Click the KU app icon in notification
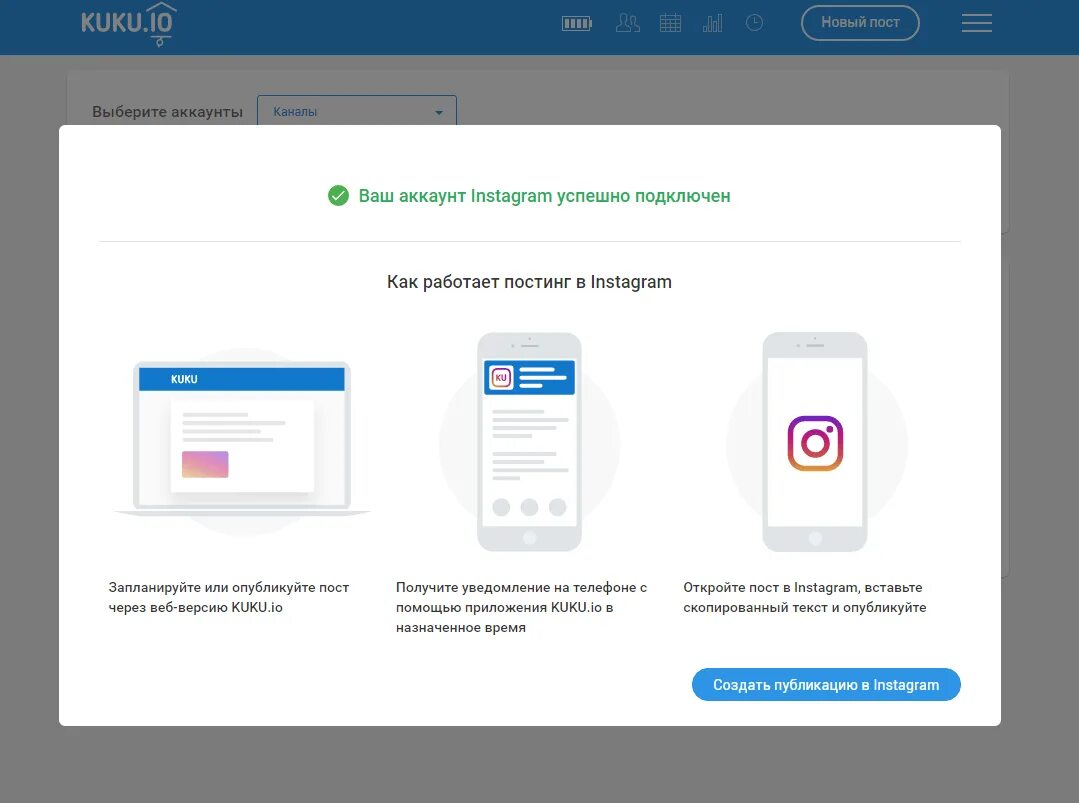This screenshot has width=1079, height=803. point(501,377)
